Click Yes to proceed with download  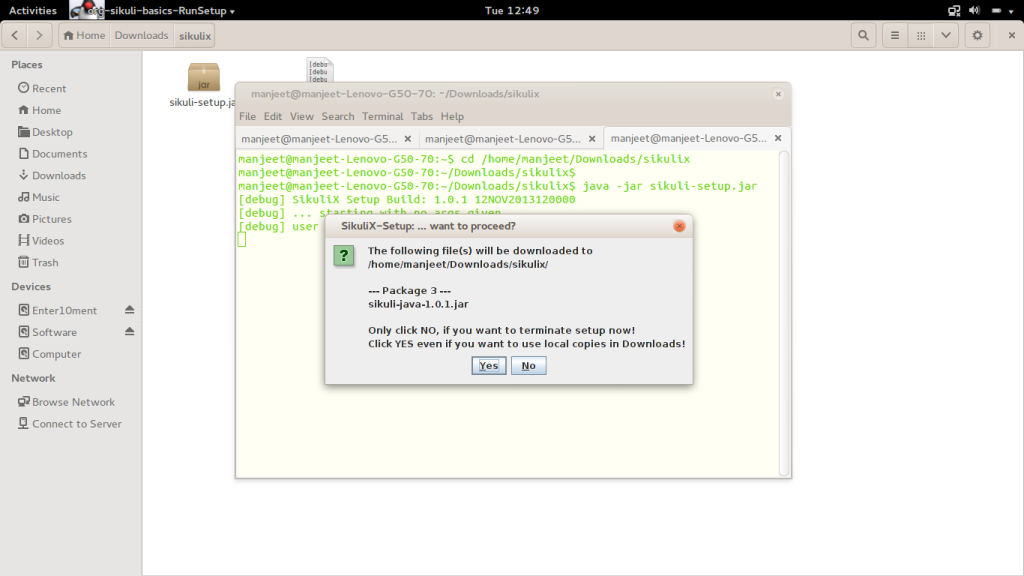point(488,366)
